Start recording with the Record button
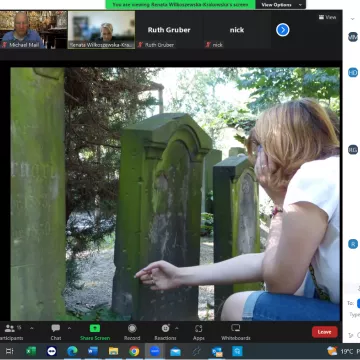This screenshot has height=360, width=360. pos(132,332)
